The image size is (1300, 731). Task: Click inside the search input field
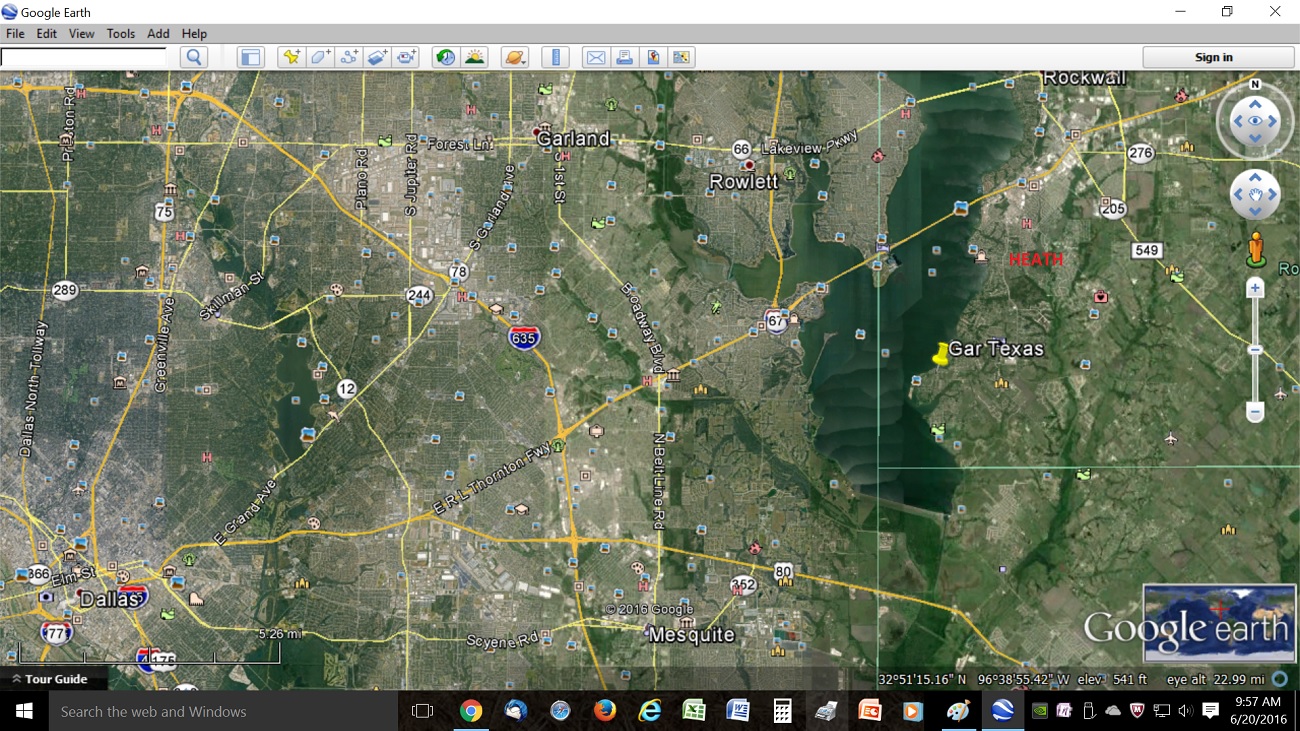point(84,57)
